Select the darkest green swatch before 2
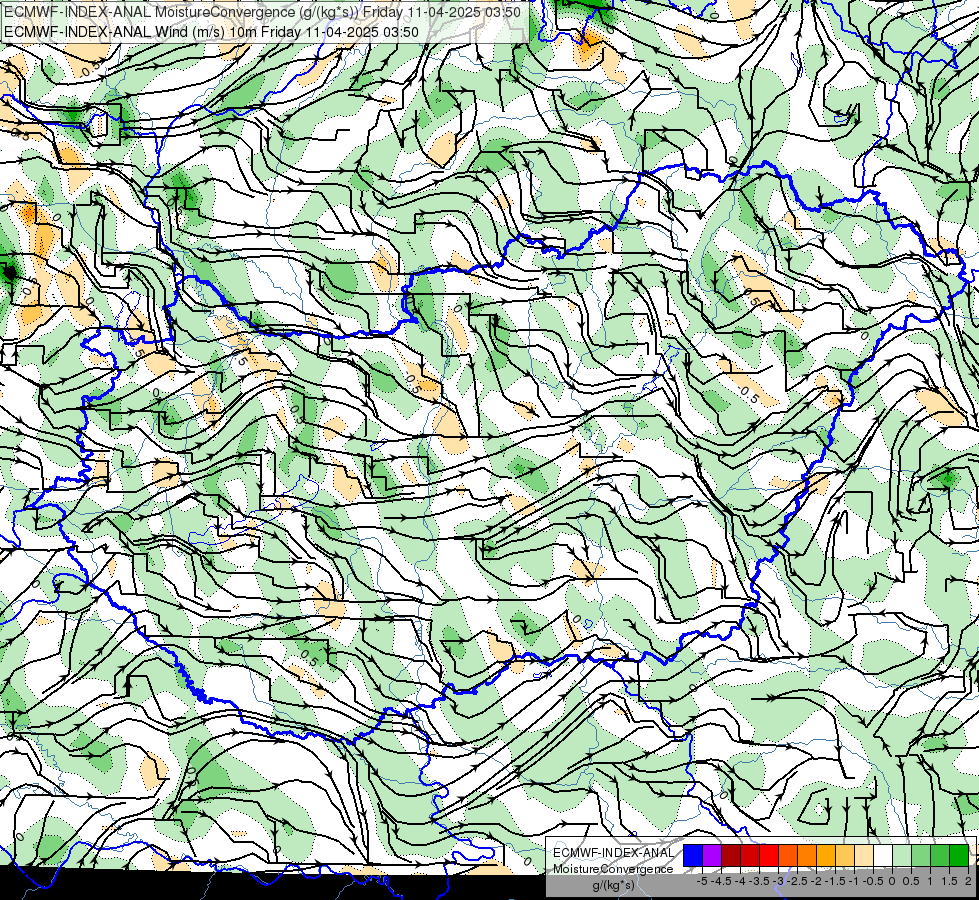This screenshot has height=900, width=979. coord(959,855)
